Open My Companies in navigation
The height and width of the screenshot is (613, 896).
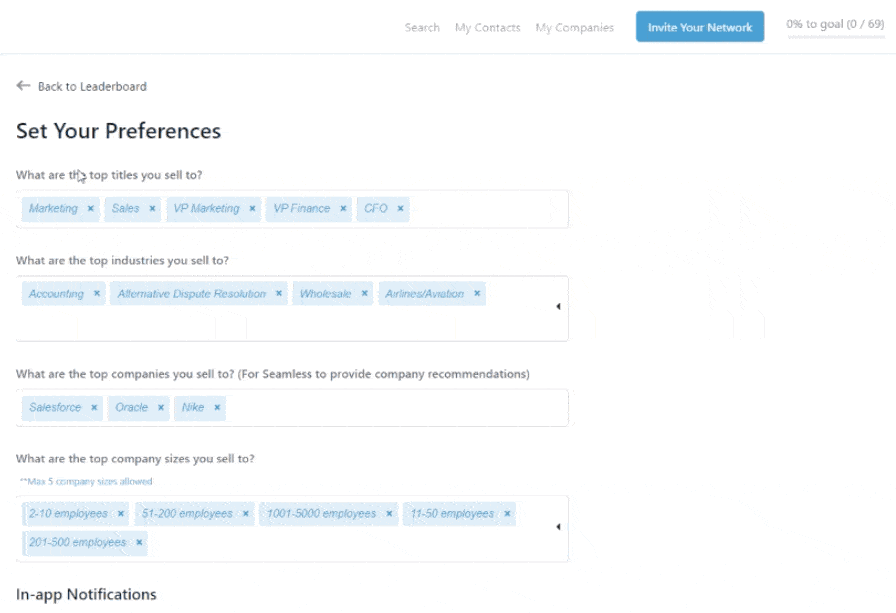(x=574, y=28)
